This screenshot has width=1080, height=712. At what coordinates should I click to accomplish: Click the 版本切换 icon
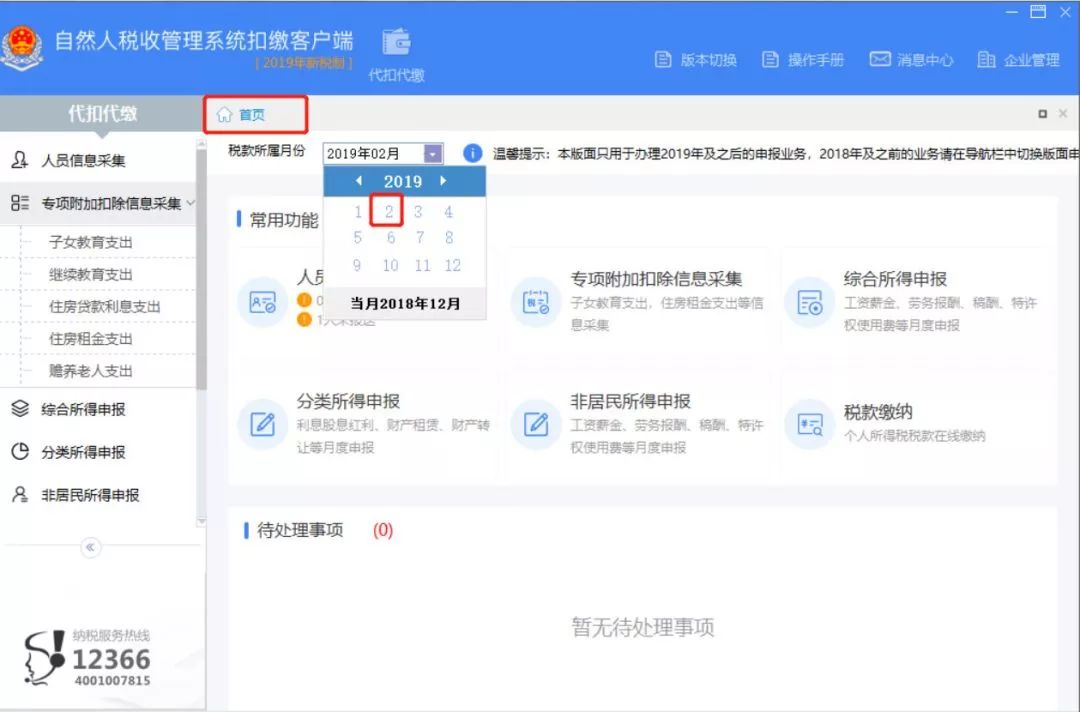(663, 59)
